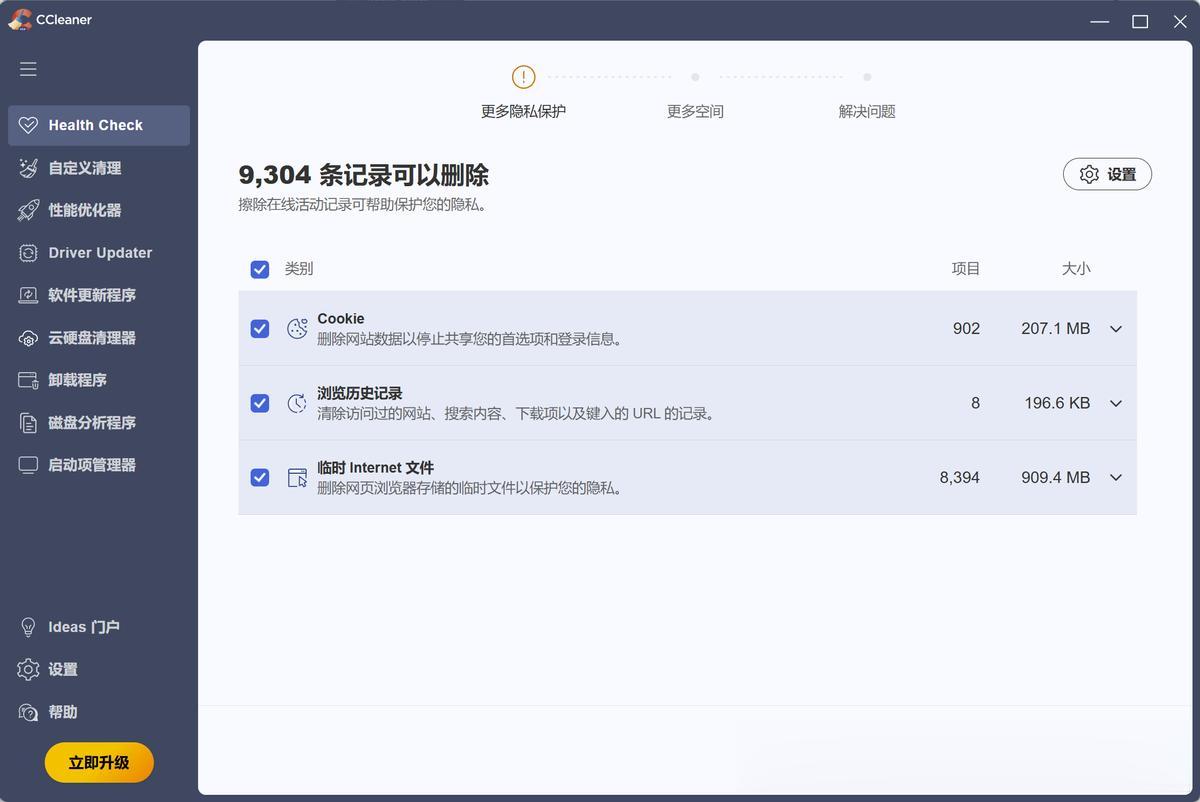The height and width of the screenshot is (802, 1200).
Task: Expand the 临时 Internet 文件 row chevron
Action: tap(1116, 478)
